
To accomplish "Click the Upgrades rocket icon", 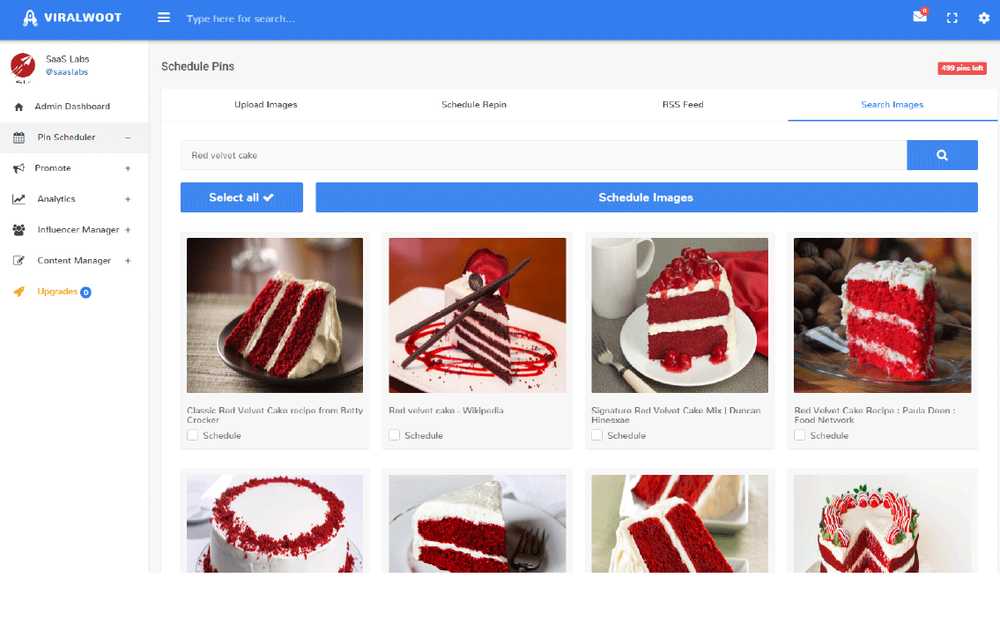I will click(x=19, y=292).
